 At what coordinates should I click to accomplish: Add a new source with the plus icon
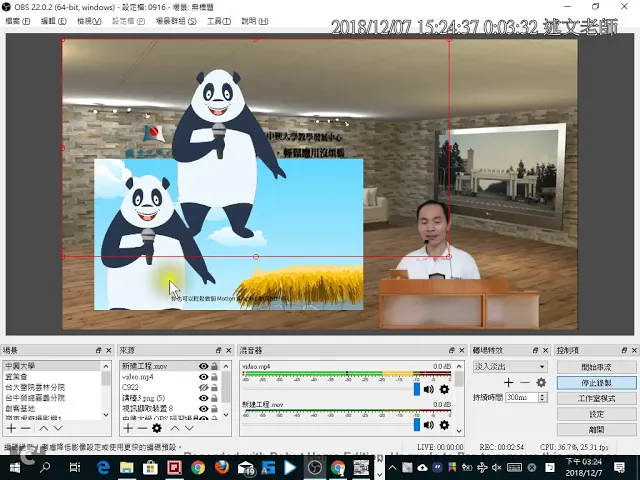point(128,428)
